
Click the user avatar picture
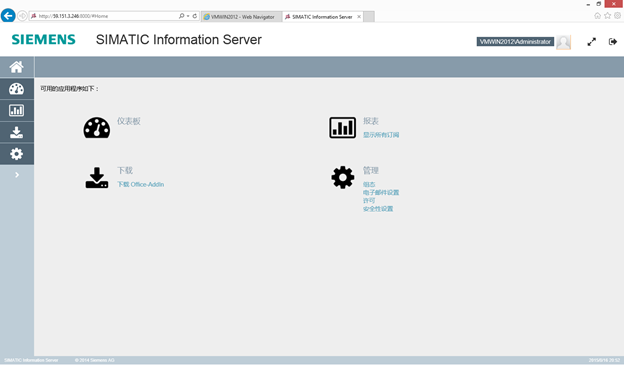point(564,42)
